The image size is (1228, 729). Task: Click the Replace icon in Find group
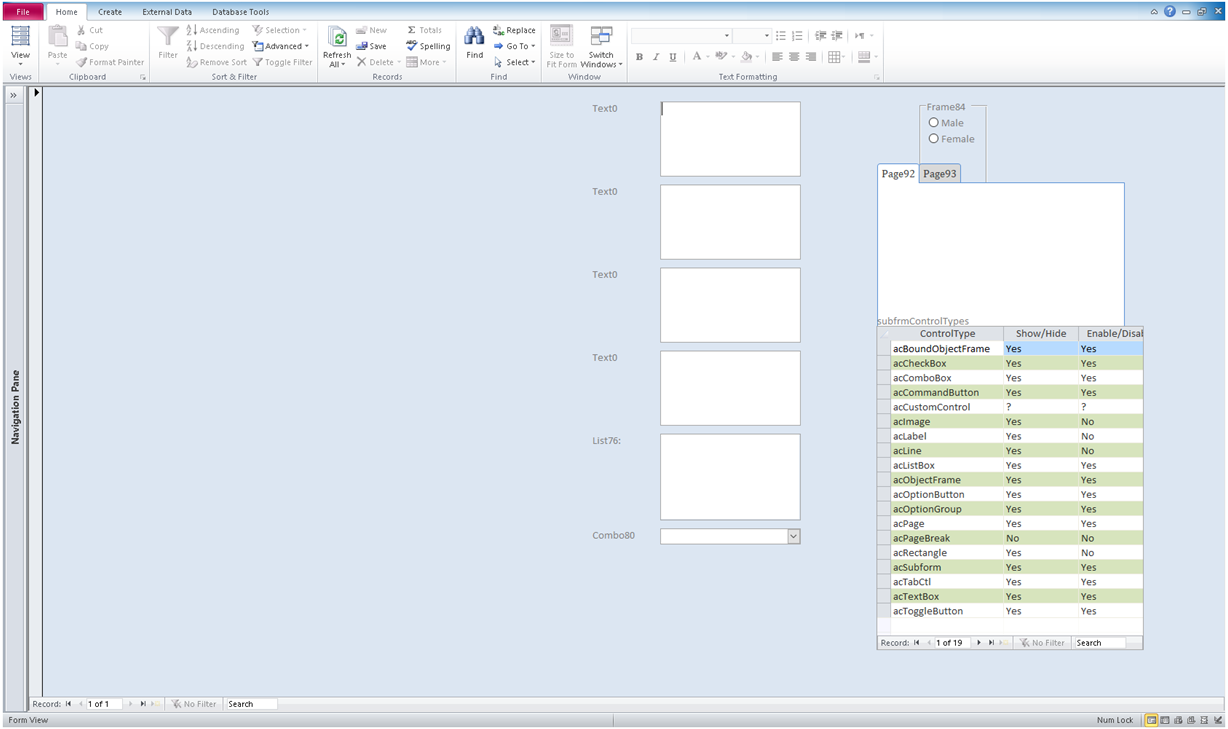[x=499, y=30]
